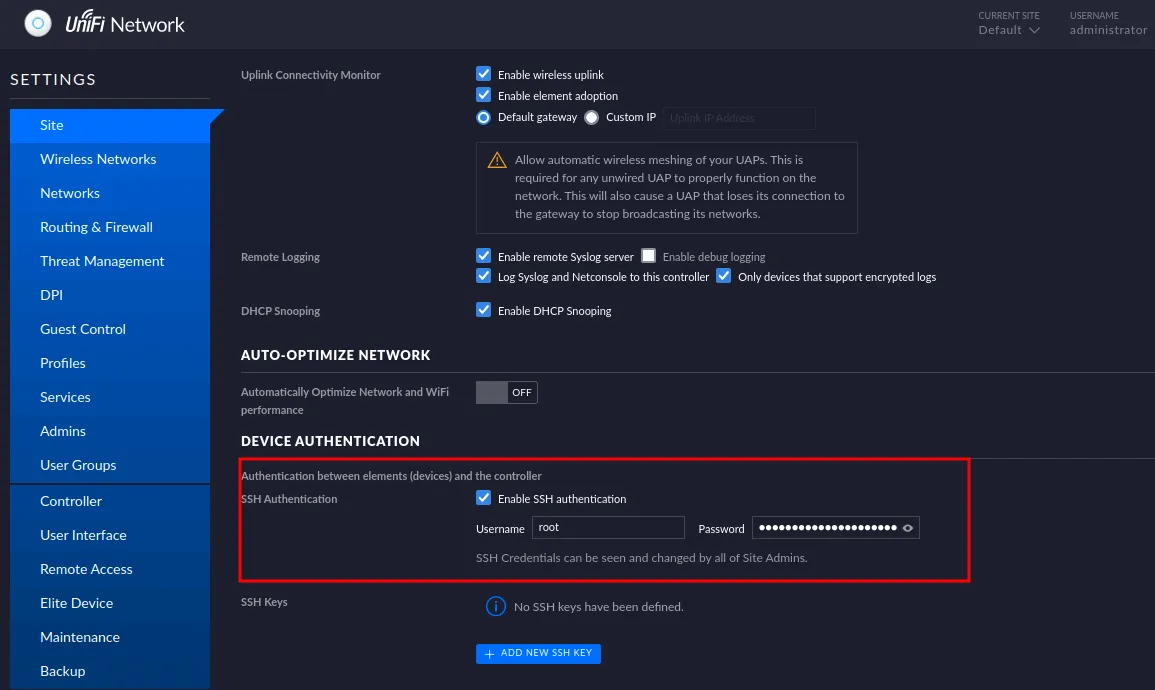Click the info icon beside the SSH keys message
Image resolution: width=1155 pixels, height=690 pixels.
click(x=496, y=606)
